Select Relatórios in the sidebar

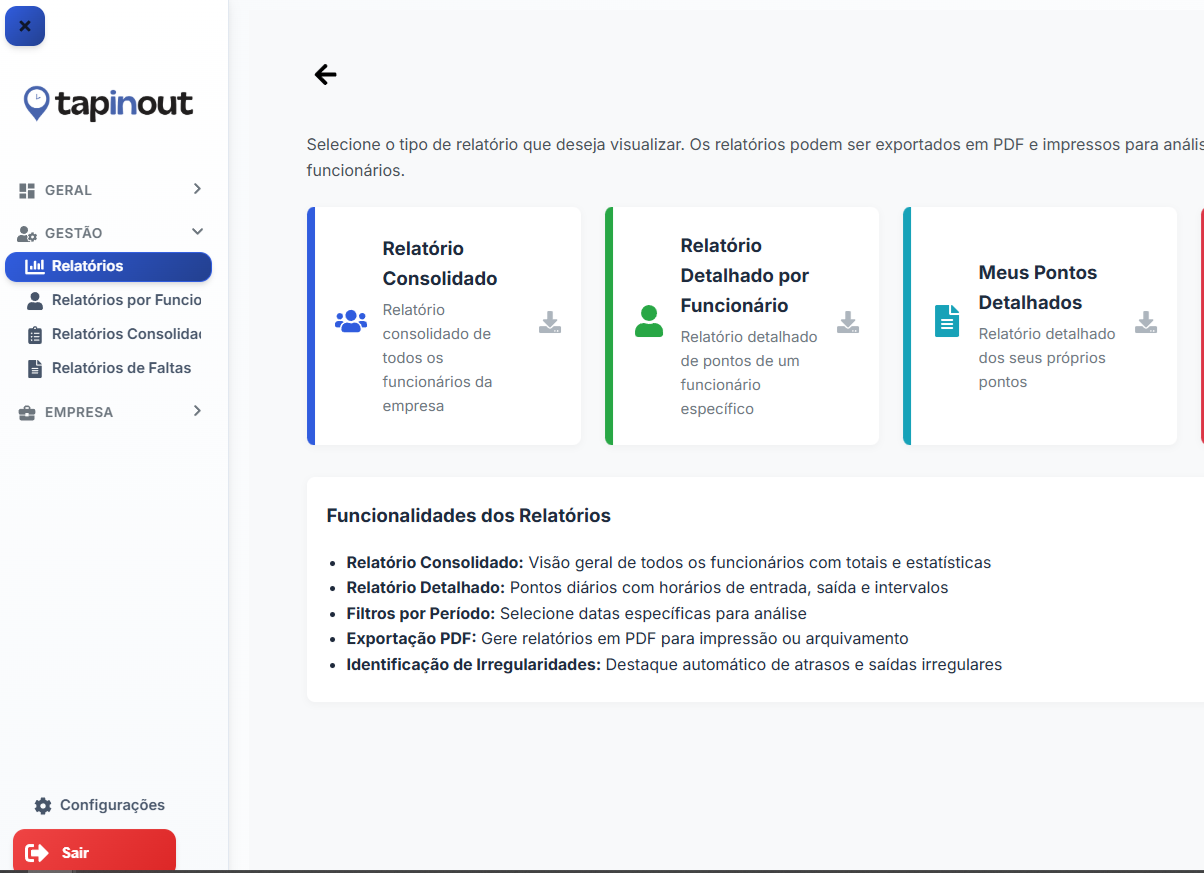[x=108, y=266]
